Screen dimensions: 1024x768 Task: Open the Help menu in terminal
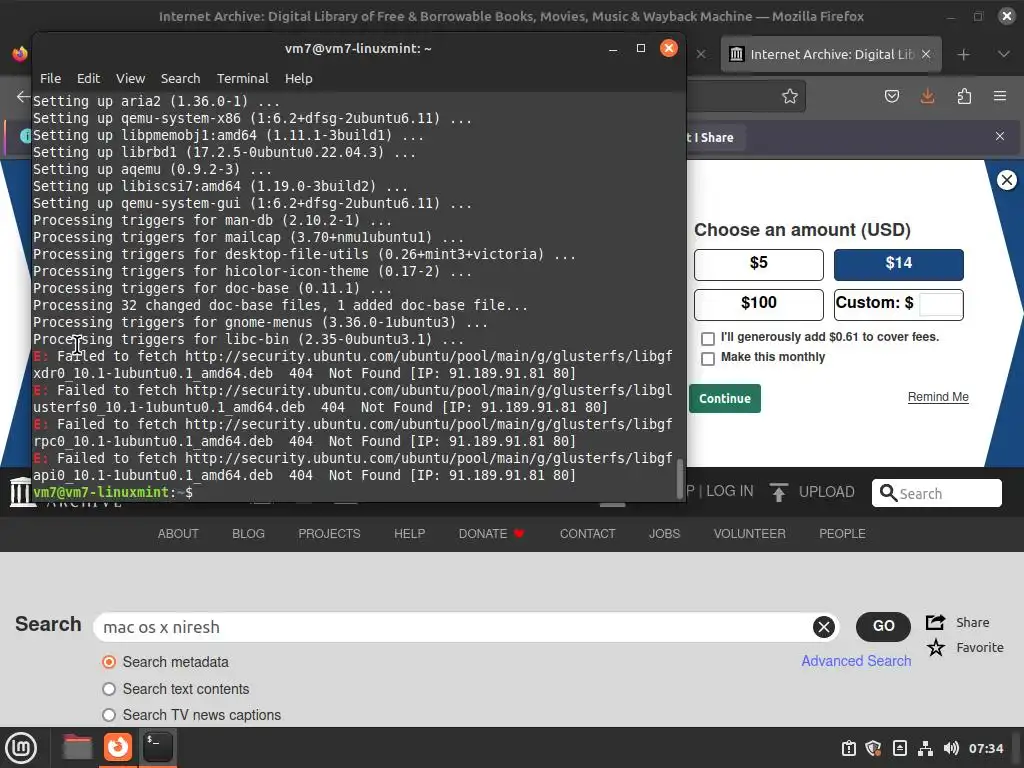[x=298, y=78]
